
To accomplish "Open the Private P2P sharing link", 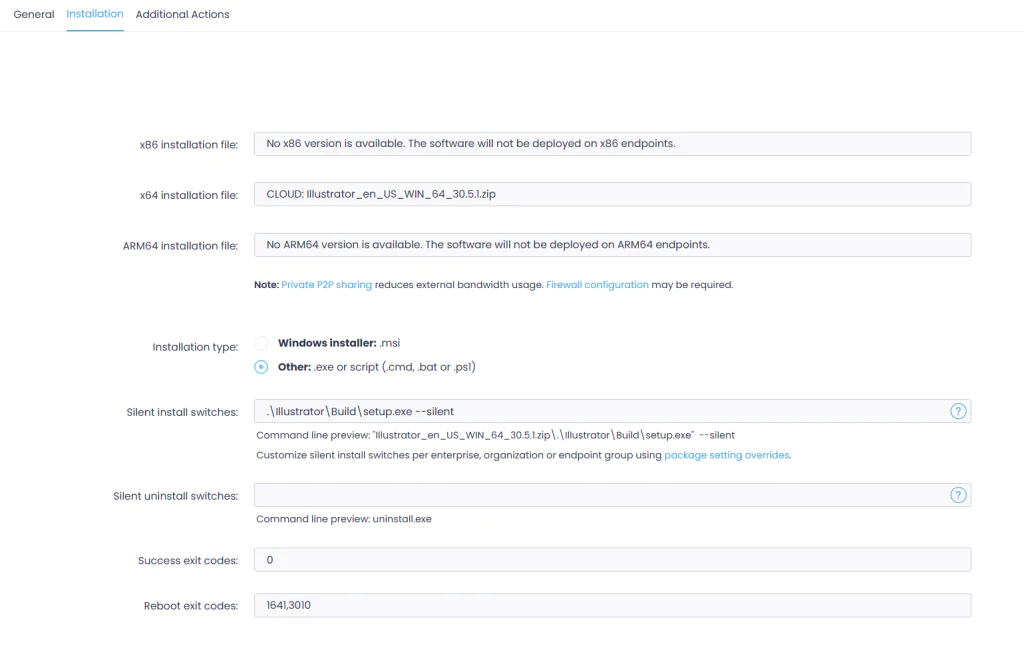I will [327, 285].
